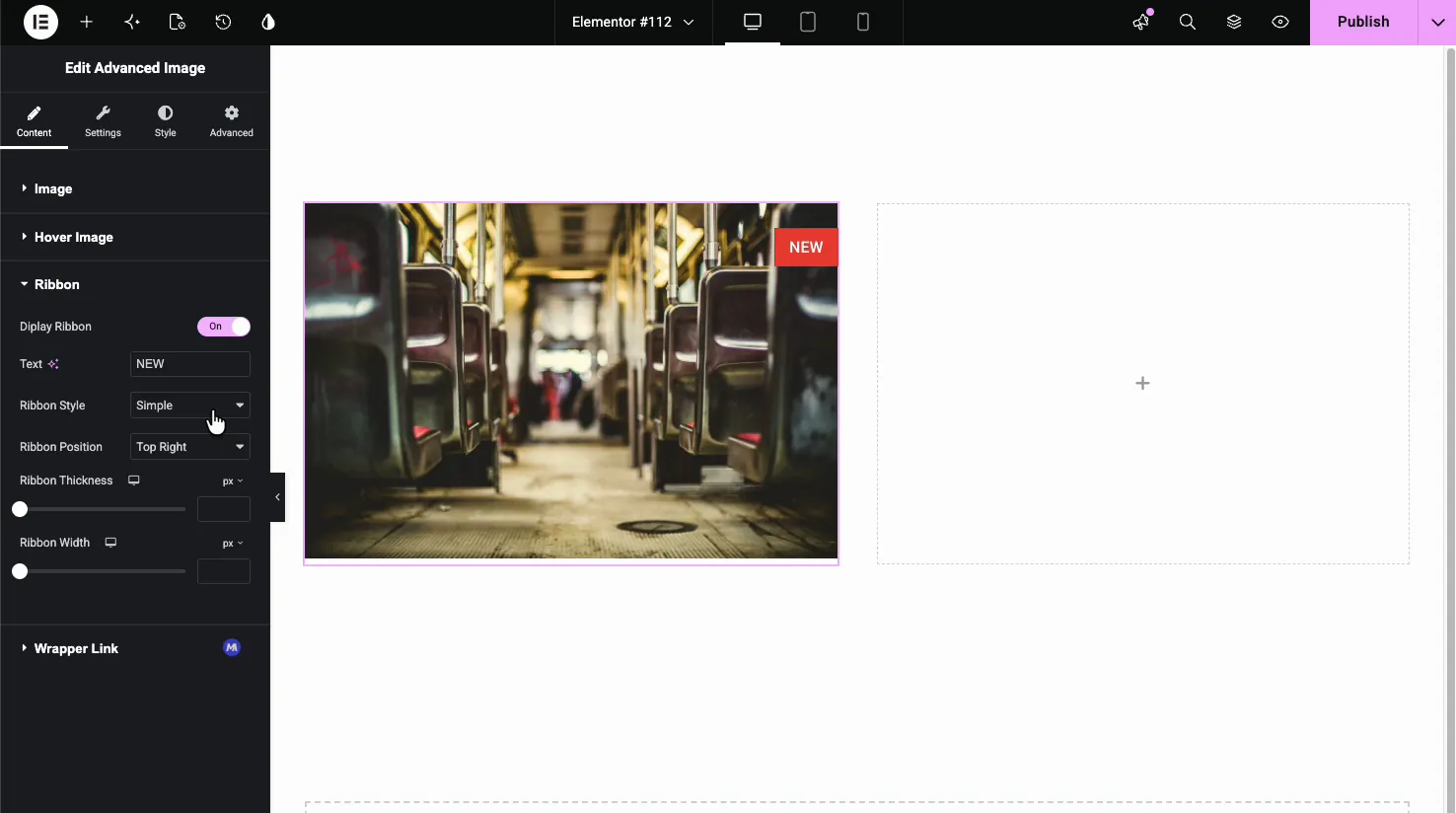Open the Elementor AI sparkle icon

pos(132,22)
